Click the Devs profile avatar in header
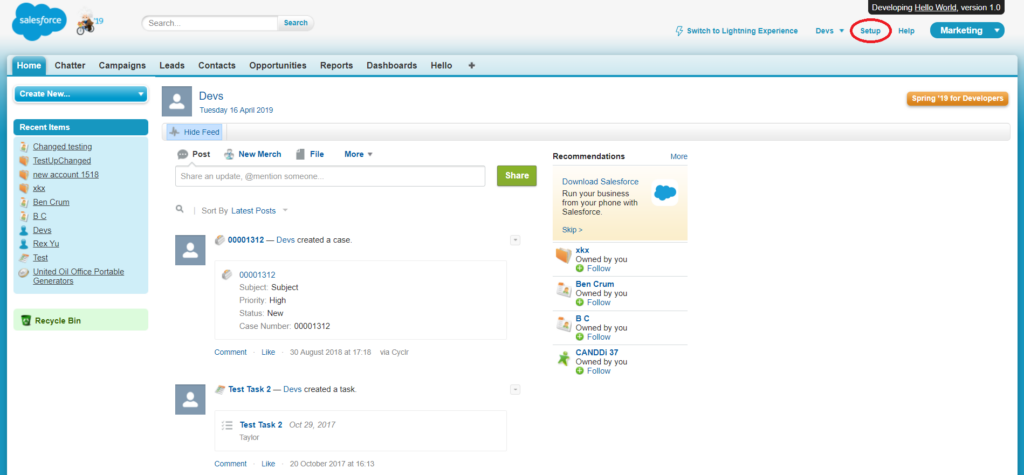Image resolution: width=1024 pixels, height=475 pixels. (x=177, y=101)
